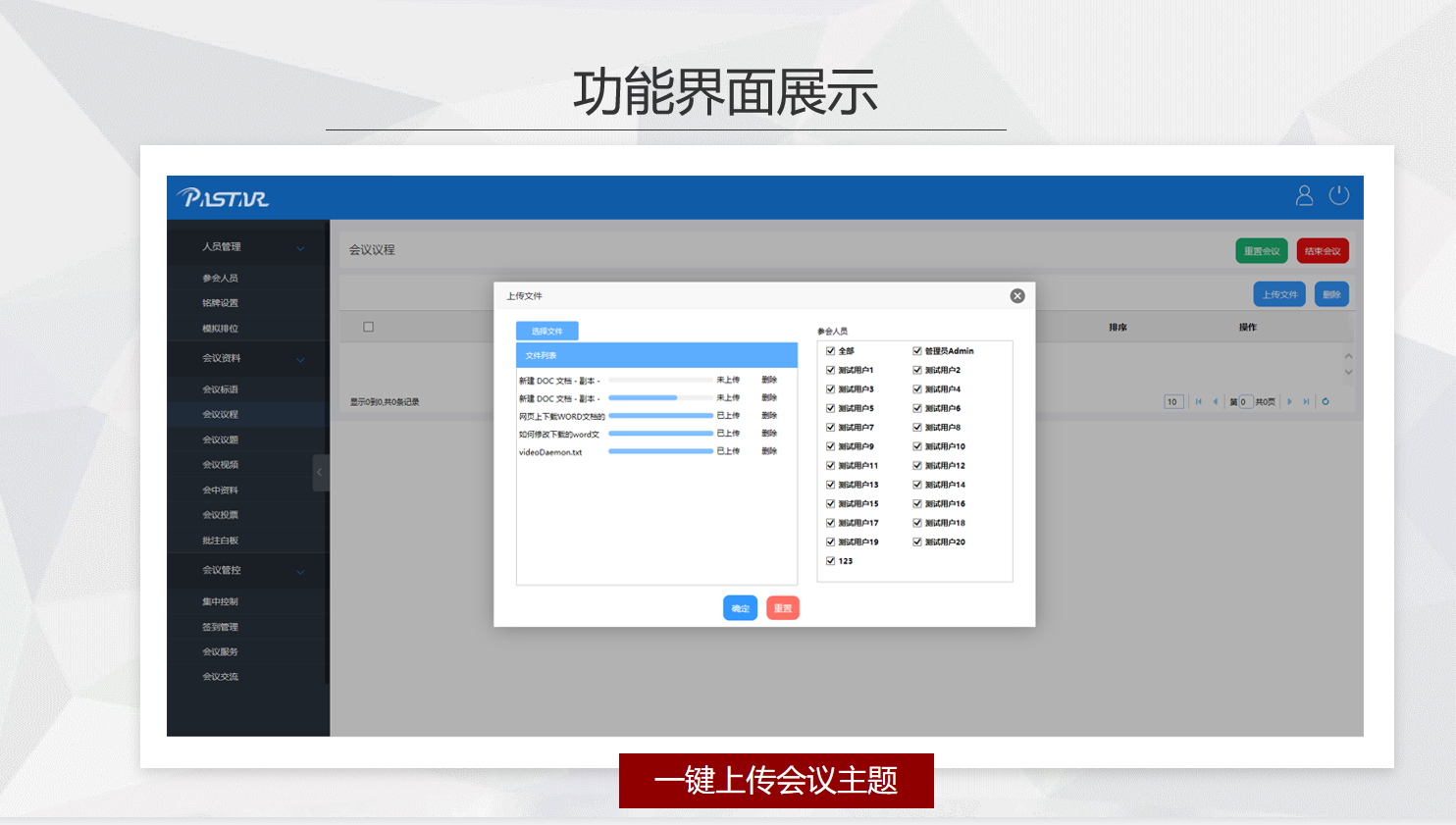Screen dimensions: 1456x825
Task: Check the table header select-all checkbox
Action: pyautogui.click(x=368, y=327)
